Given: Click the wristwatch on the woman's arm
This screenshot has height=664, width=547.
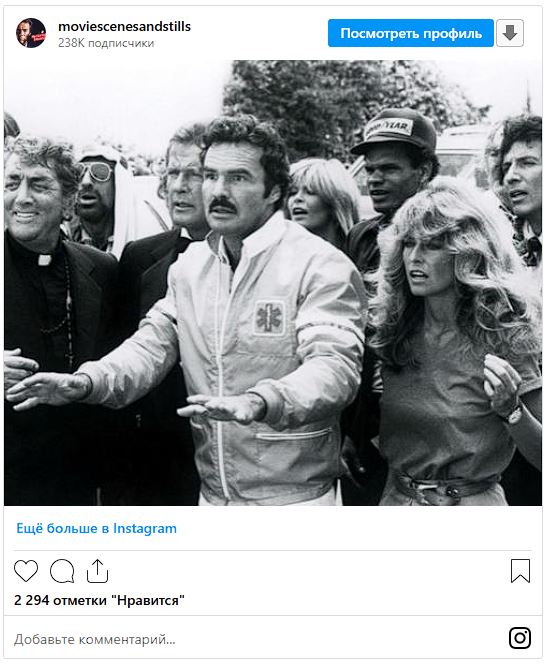Looking at the screenshot, I should (514, 414).
